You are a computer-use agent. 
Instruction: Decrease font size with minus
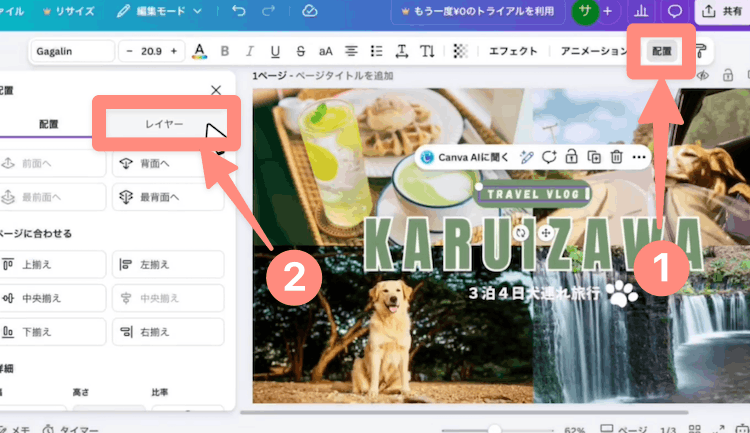coord(129,51)
